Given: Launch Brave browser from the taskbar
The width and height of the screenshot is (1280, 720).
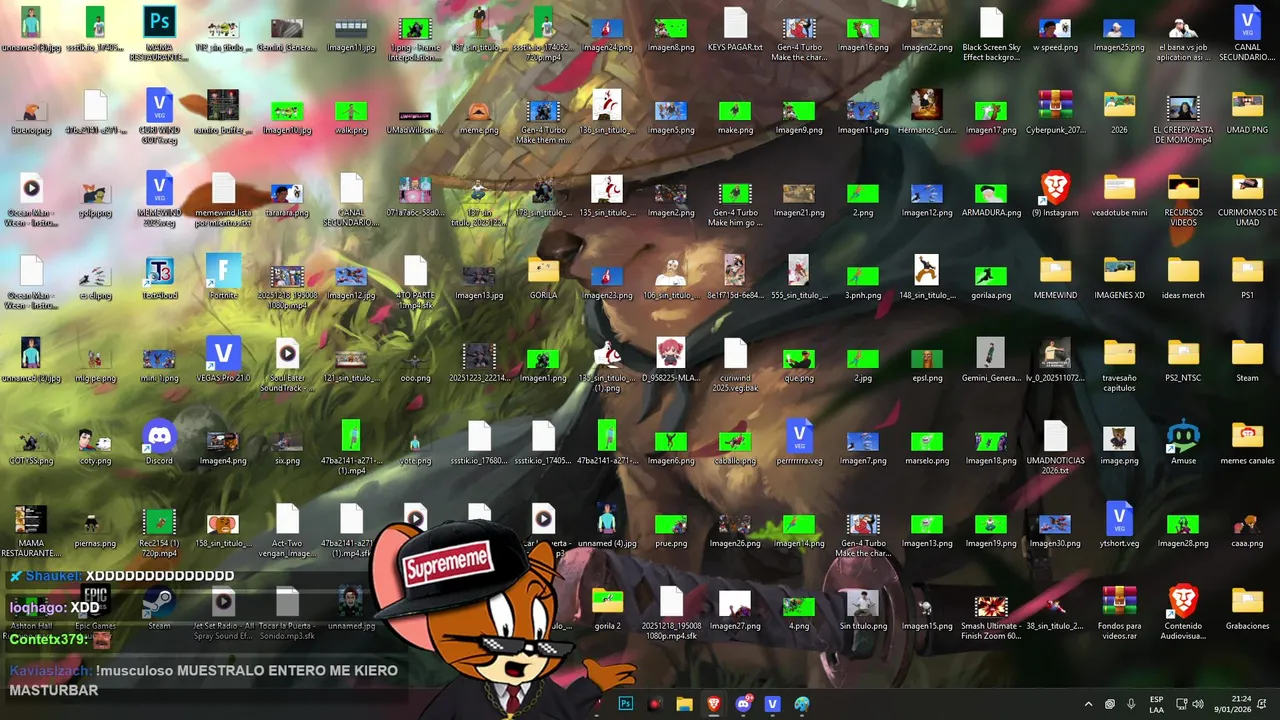Looking at the screenshot, I should [x=714, y=704].
